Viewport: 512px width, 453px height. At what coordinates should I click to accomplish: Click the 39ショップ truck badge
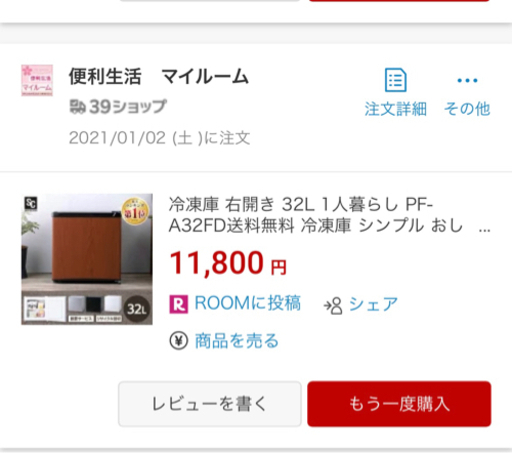click(x=118, y=107)
